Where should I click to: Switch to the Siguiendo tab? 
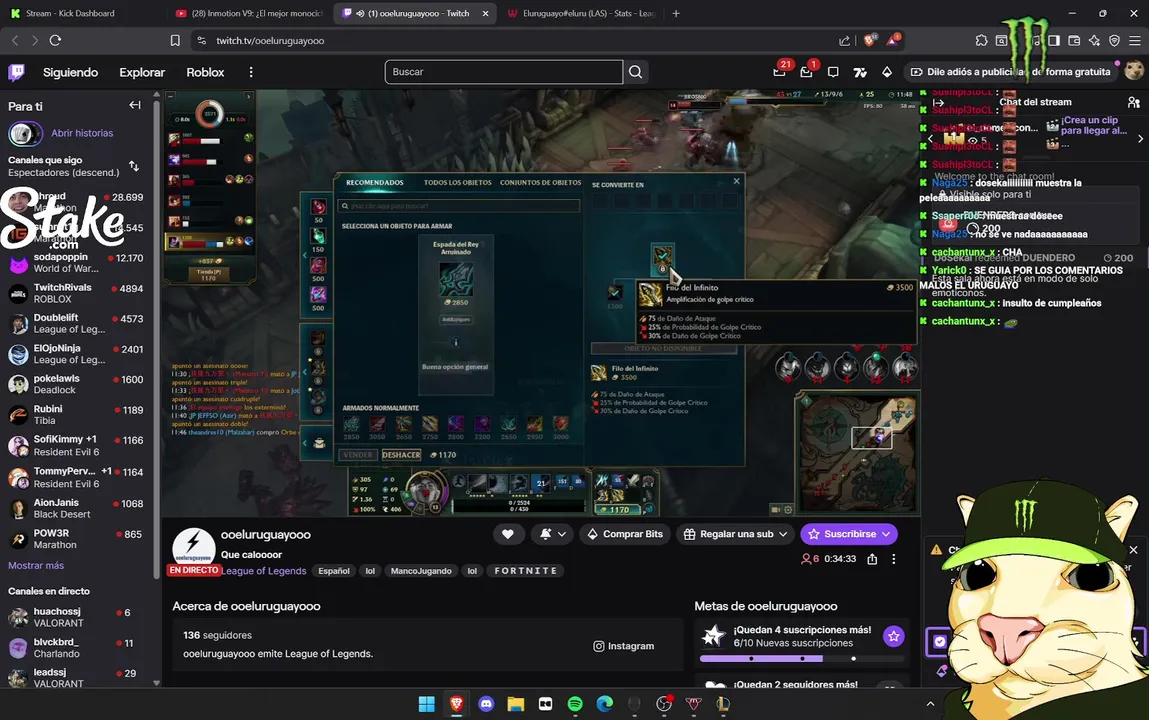(70, 72)
